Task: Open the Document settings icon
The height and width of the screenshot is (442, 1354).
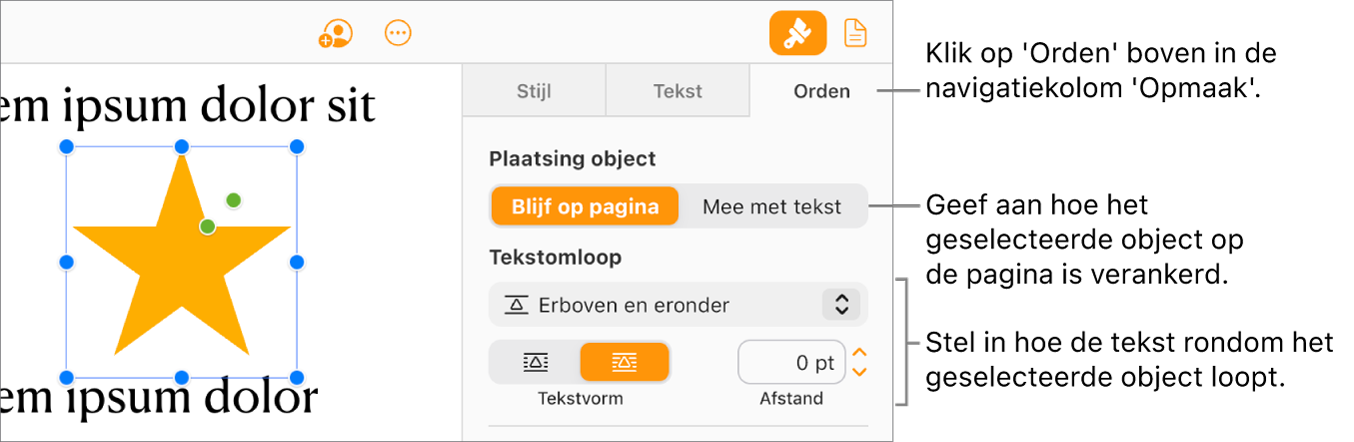Action: (855, 34)
